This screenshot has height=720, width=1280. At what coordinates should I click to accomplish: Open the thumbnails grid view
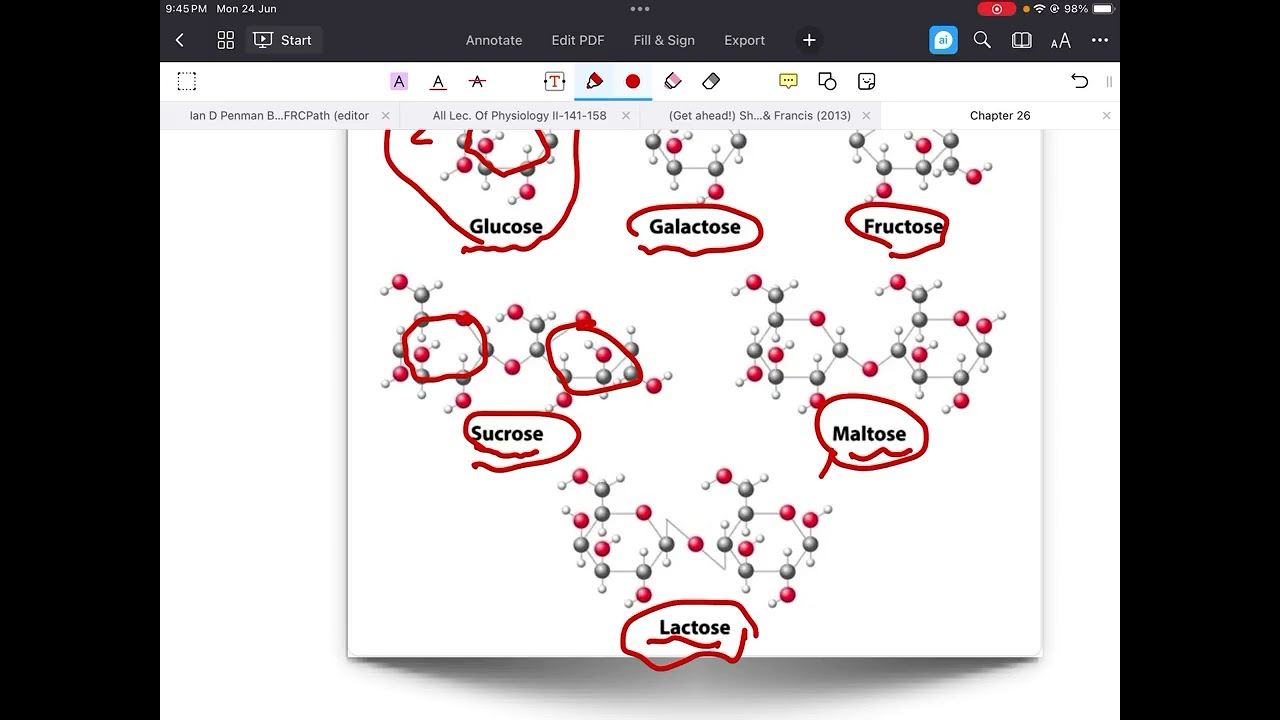[x=226, y=40]
